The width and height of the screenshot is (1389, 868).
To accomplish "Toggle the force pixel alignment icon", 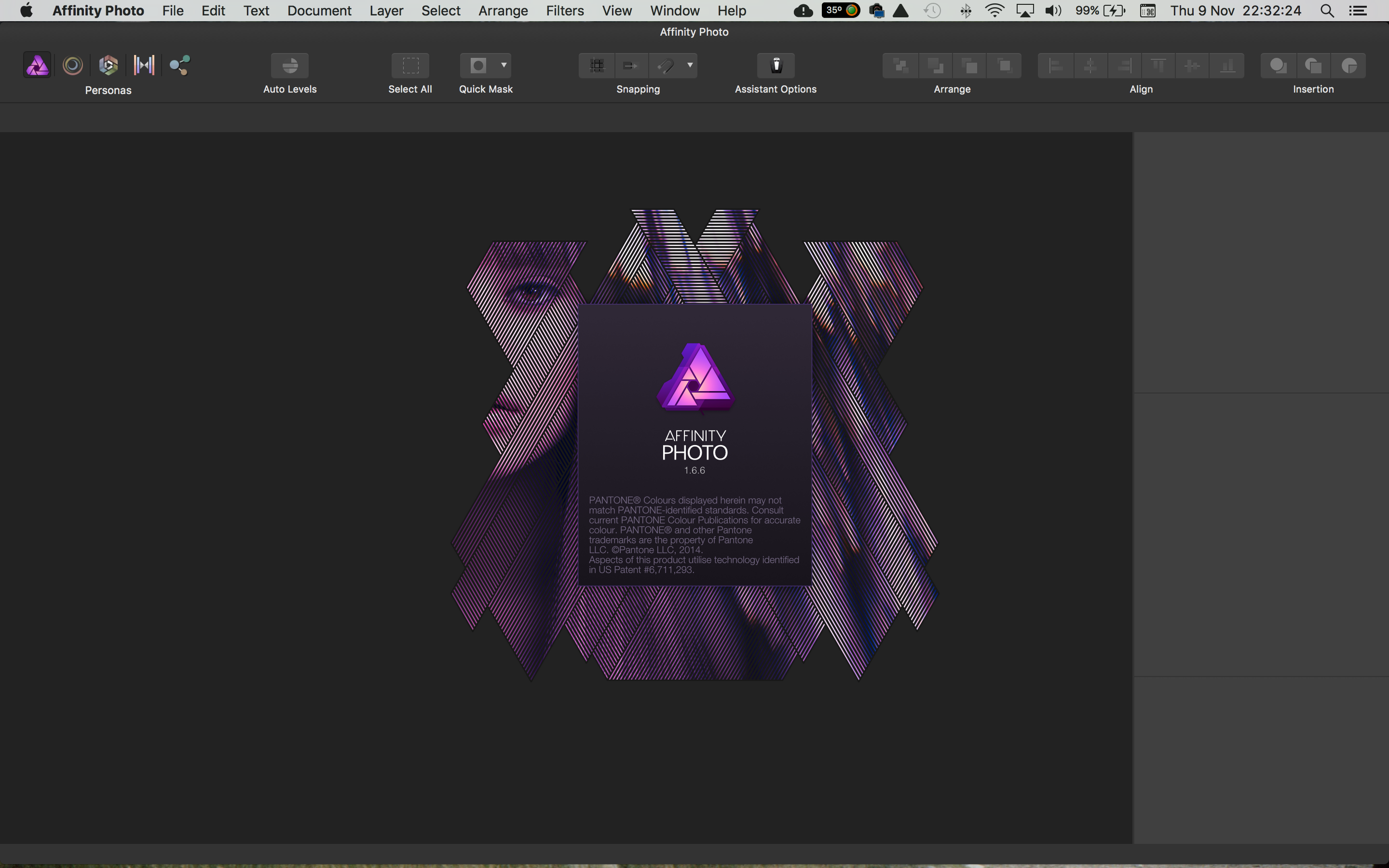I will (631, 66).
